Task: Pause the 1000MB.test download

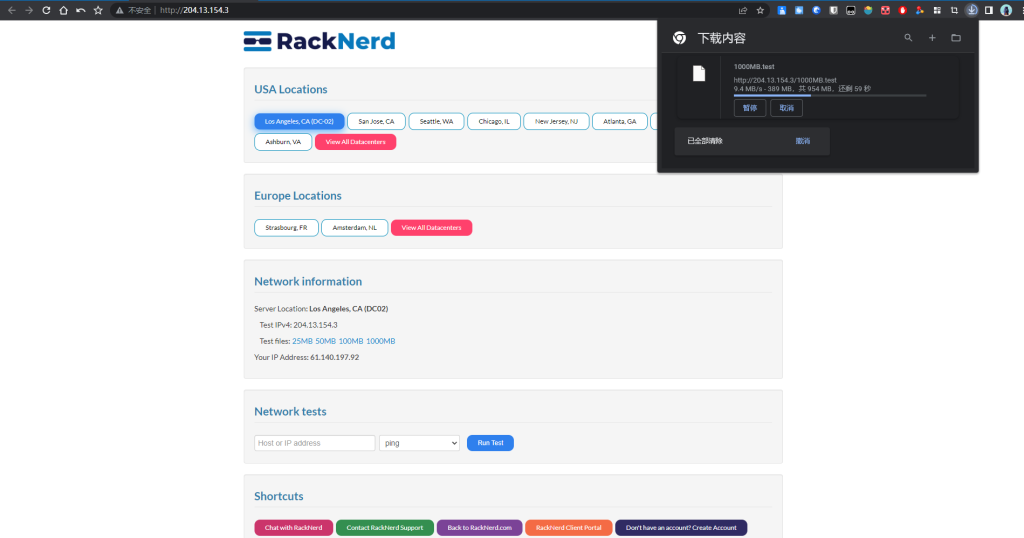Action: 749,108
